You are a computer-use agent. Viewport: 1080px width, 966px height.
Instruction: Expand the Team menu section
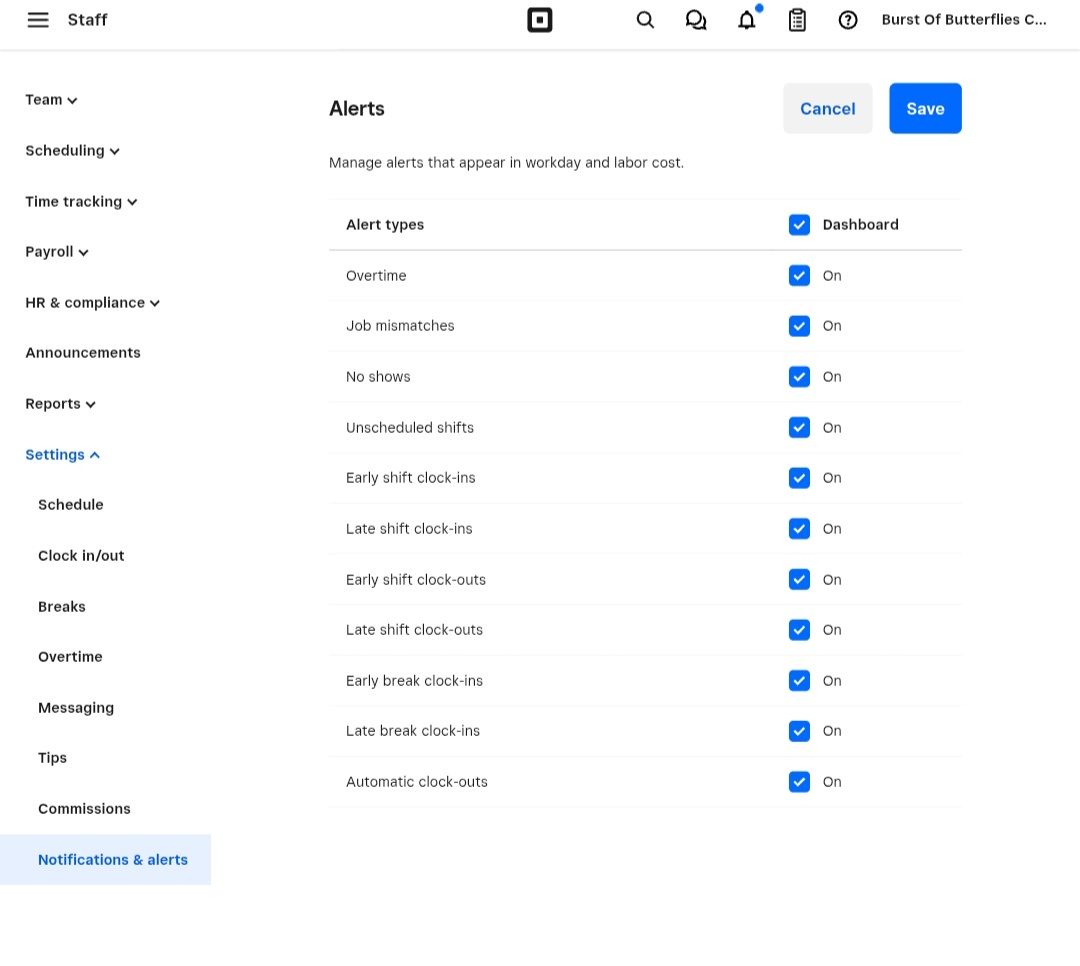coord(51,100)
